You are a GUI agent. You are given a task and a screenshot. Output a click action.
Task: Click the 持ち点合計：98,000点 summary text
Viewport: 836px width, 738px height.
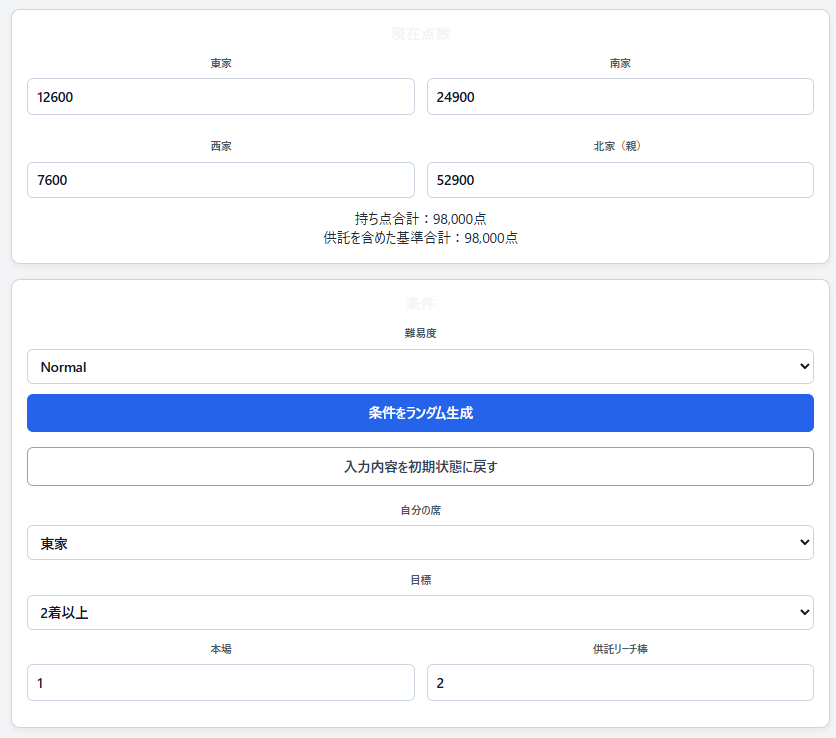[x=420, y=219]
